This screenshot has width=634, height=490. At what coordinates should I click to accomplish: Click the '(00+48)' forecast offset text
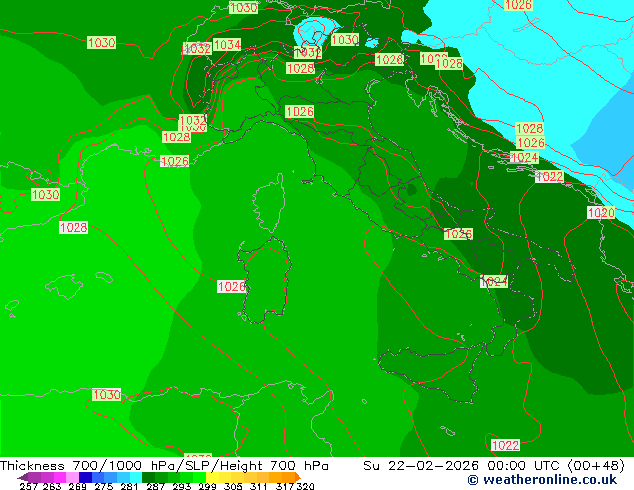pos(596,465)
